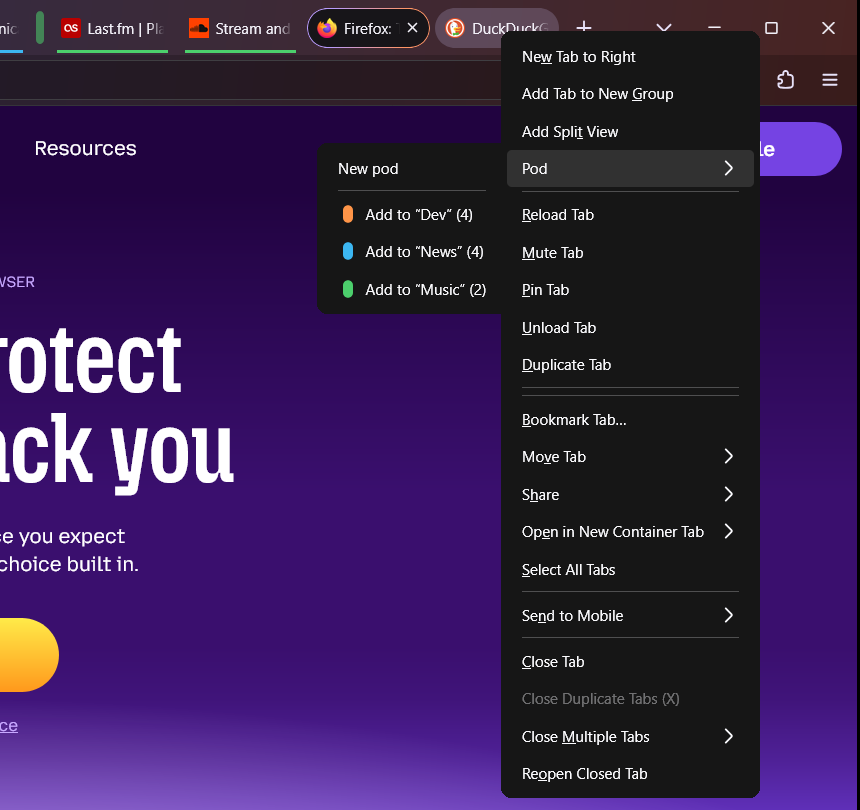Click the Firefox logo favicon

pos(327,28)
